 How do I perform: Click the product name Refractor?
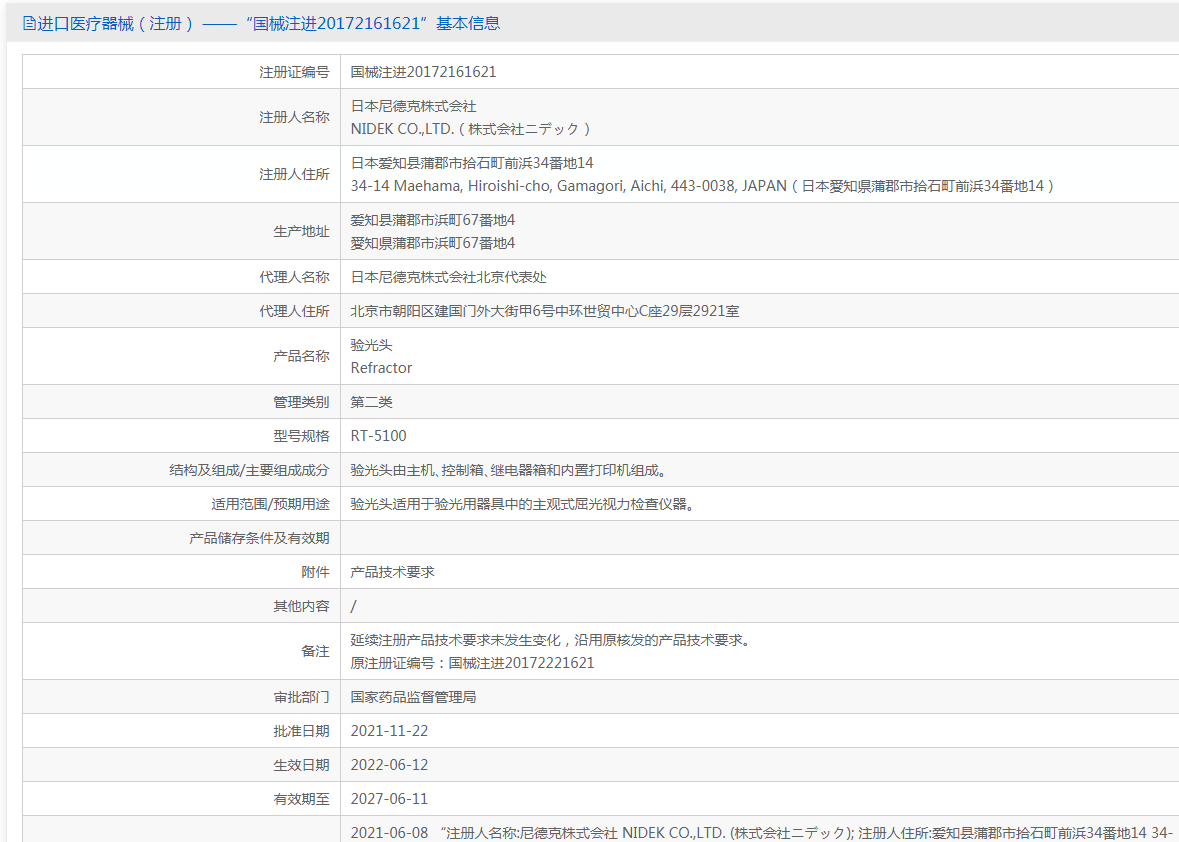(381, 368)
